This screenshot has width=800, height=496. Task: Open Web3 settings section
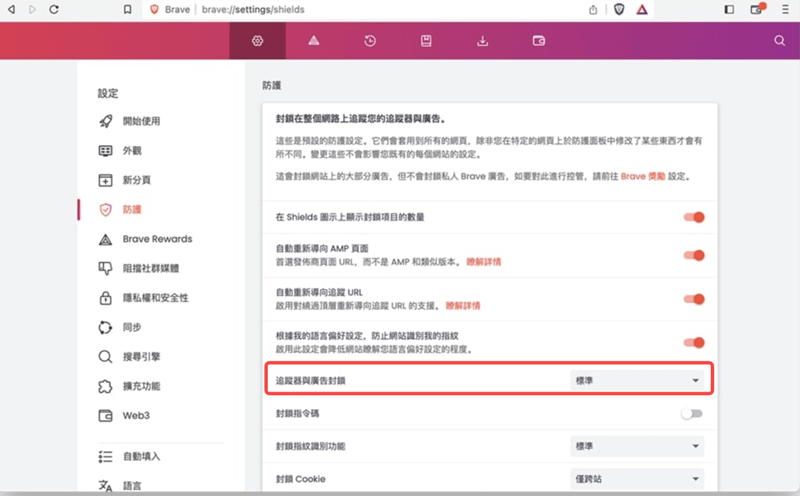tap(136, 415)
